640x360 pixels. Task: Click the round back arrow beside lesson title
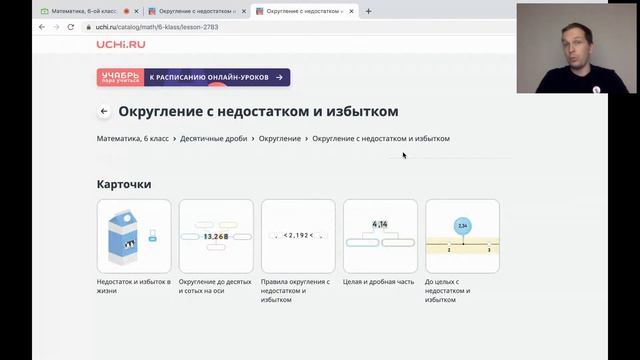click(104, 111)
